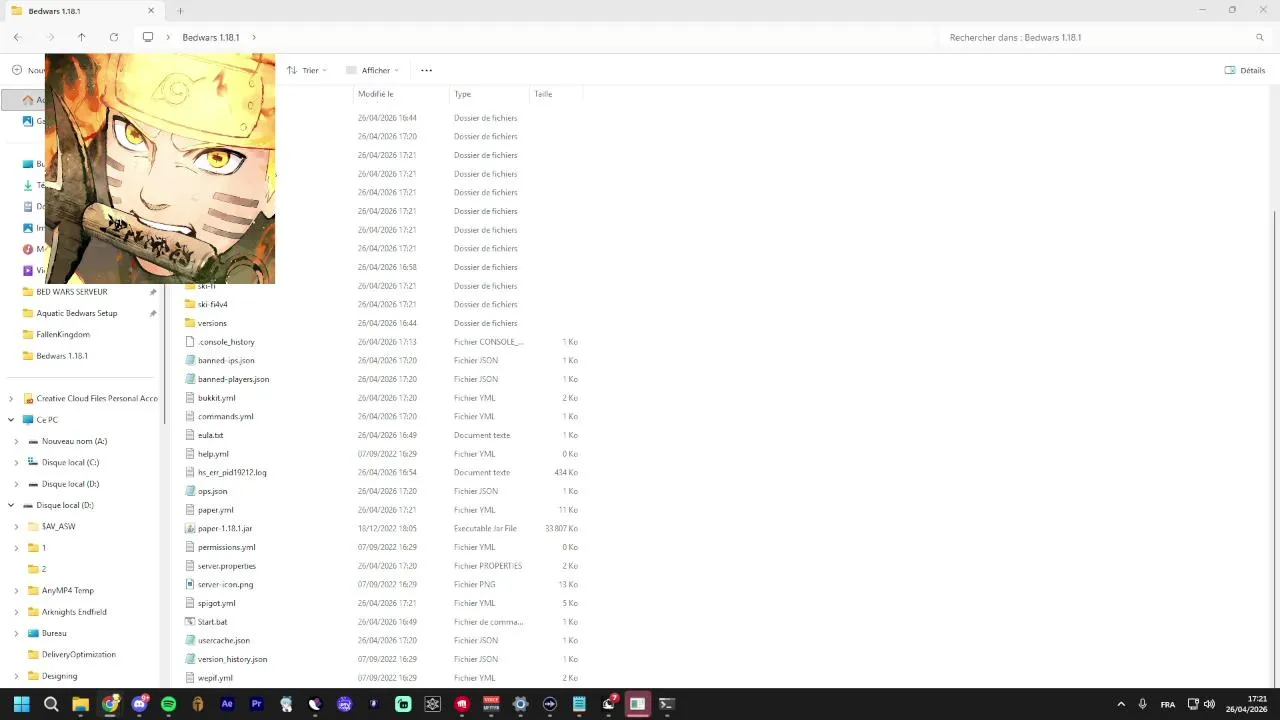Click the microphone tray icon

click(1142, 704)
